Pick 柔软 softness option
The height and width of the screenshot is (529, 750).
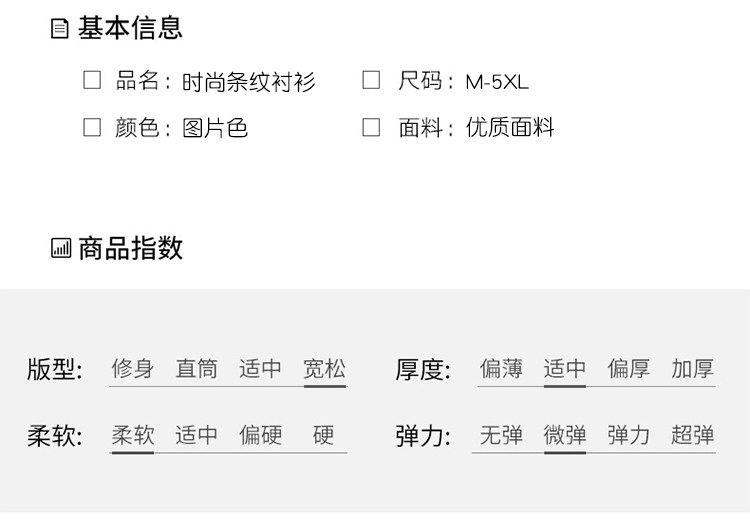click(132, 435)
